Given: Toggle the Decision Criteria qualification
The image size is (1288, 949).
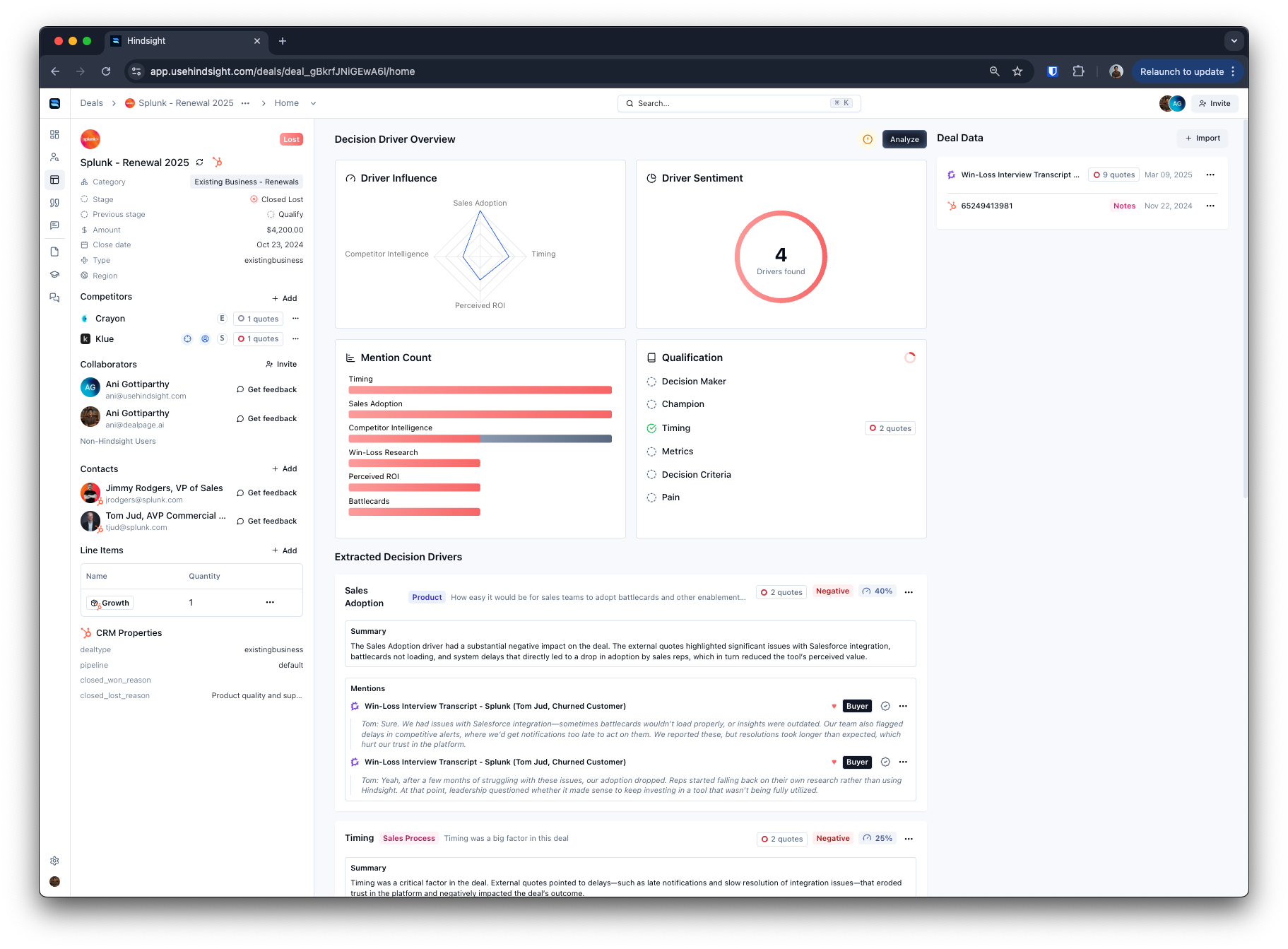Looking at the screenshot, I should (651, 475).
